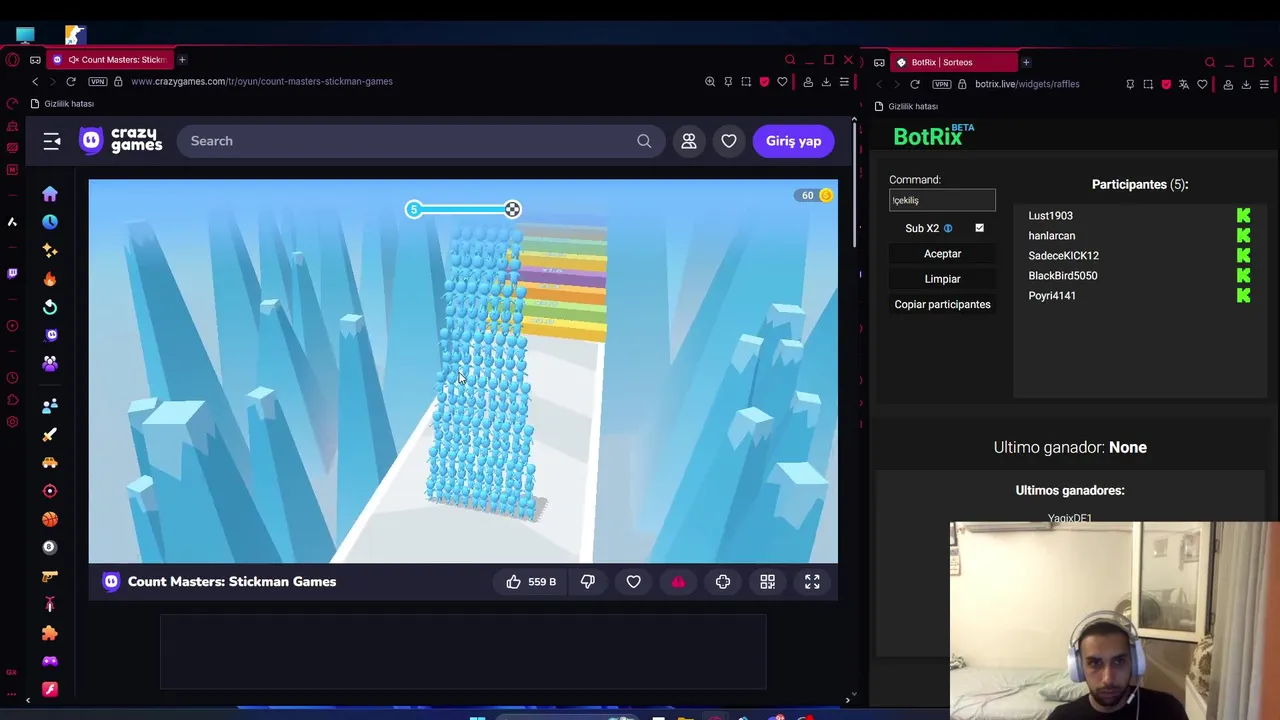
Task: Reload the CrazyGames page
Action: point(71,81)
